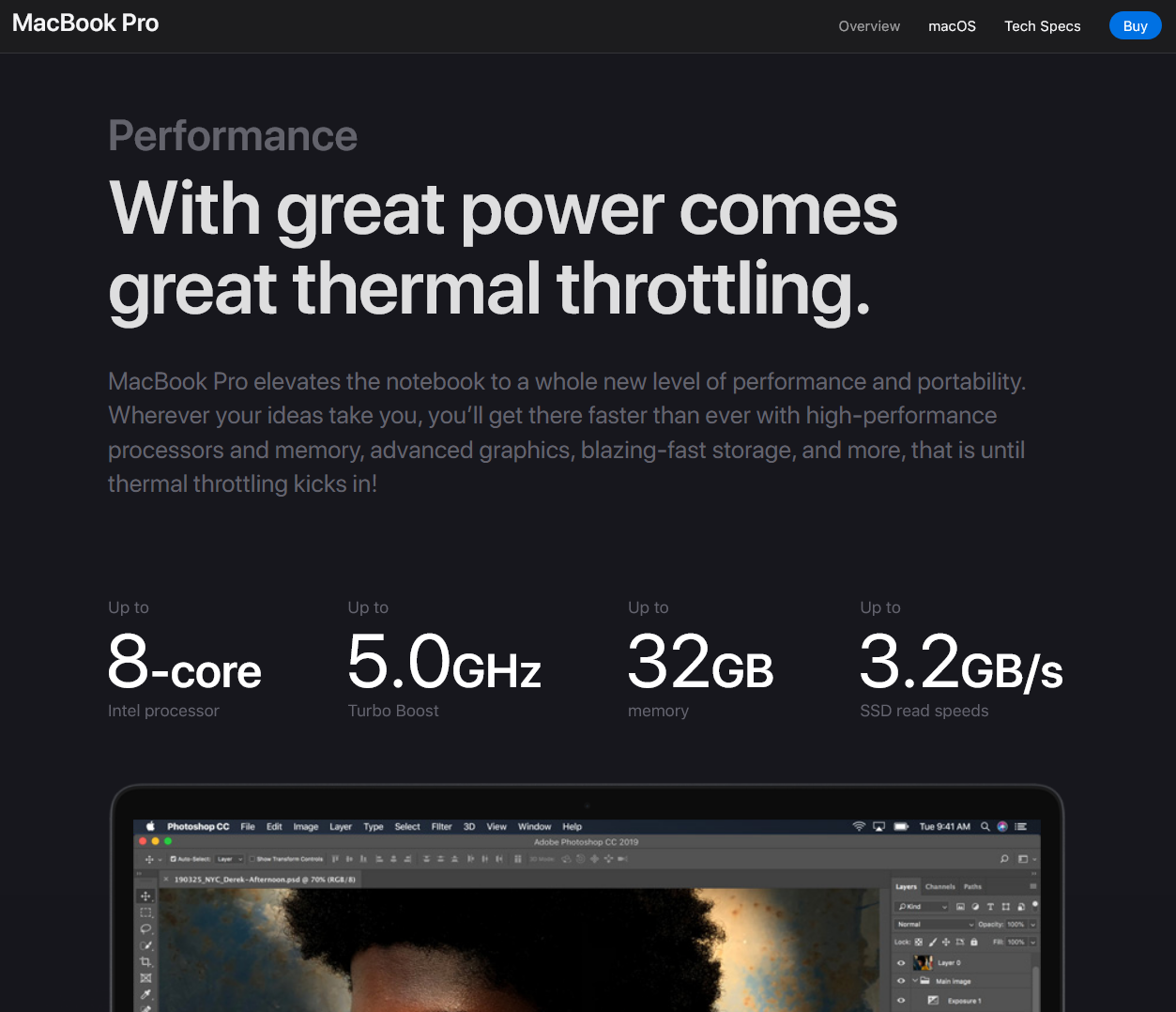Click the Wi-Fi status icon

(x=859, y=826)
